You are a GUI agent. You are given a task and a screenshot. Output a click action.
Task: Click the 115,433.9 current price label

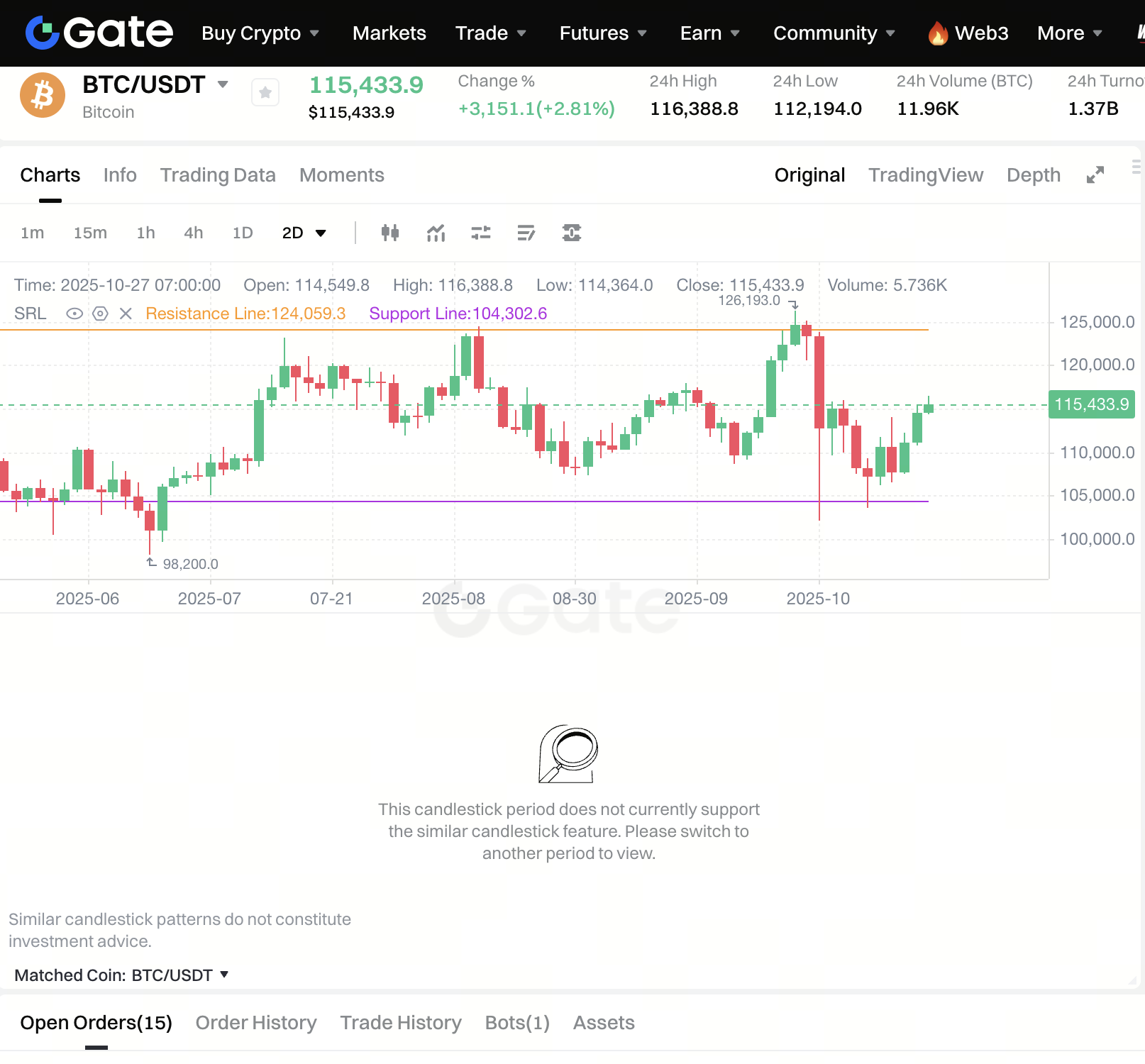click(1091, 404)
